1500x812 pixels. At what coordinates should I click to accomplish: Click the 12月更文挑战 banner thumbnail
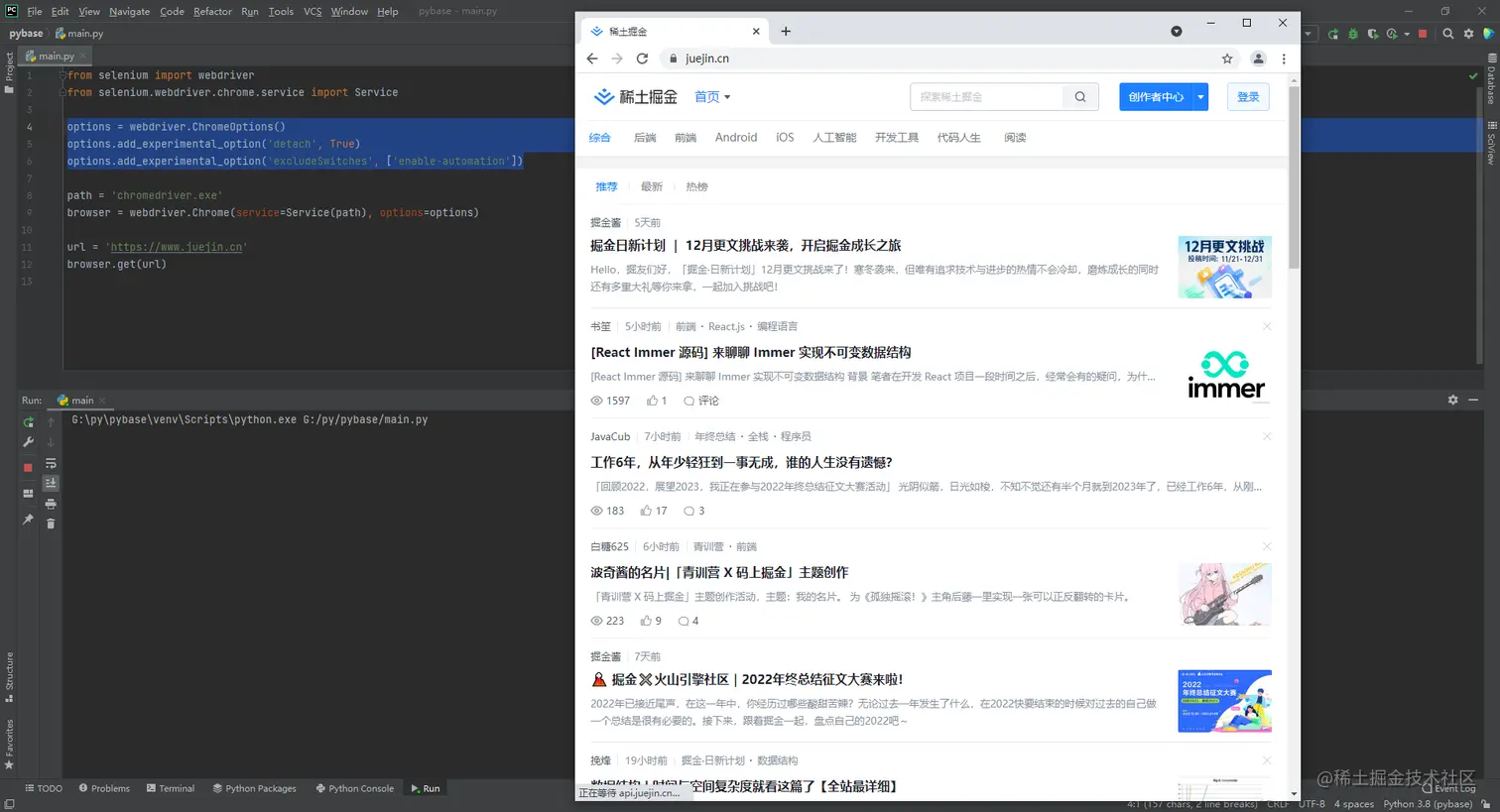tap(1225, 268)
